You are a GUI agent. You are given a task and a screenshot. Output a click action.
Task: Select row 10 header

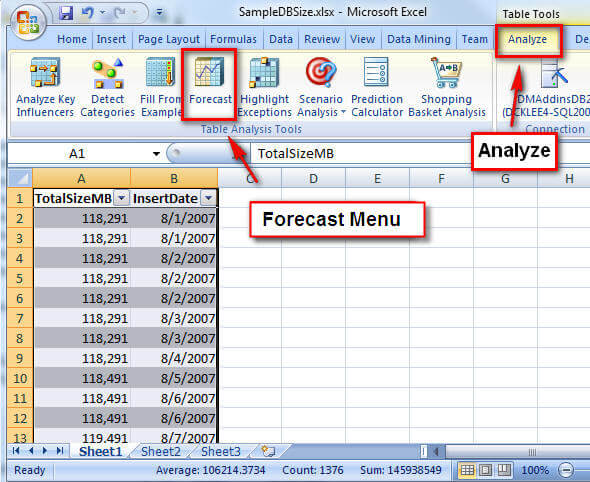point(20,378)
